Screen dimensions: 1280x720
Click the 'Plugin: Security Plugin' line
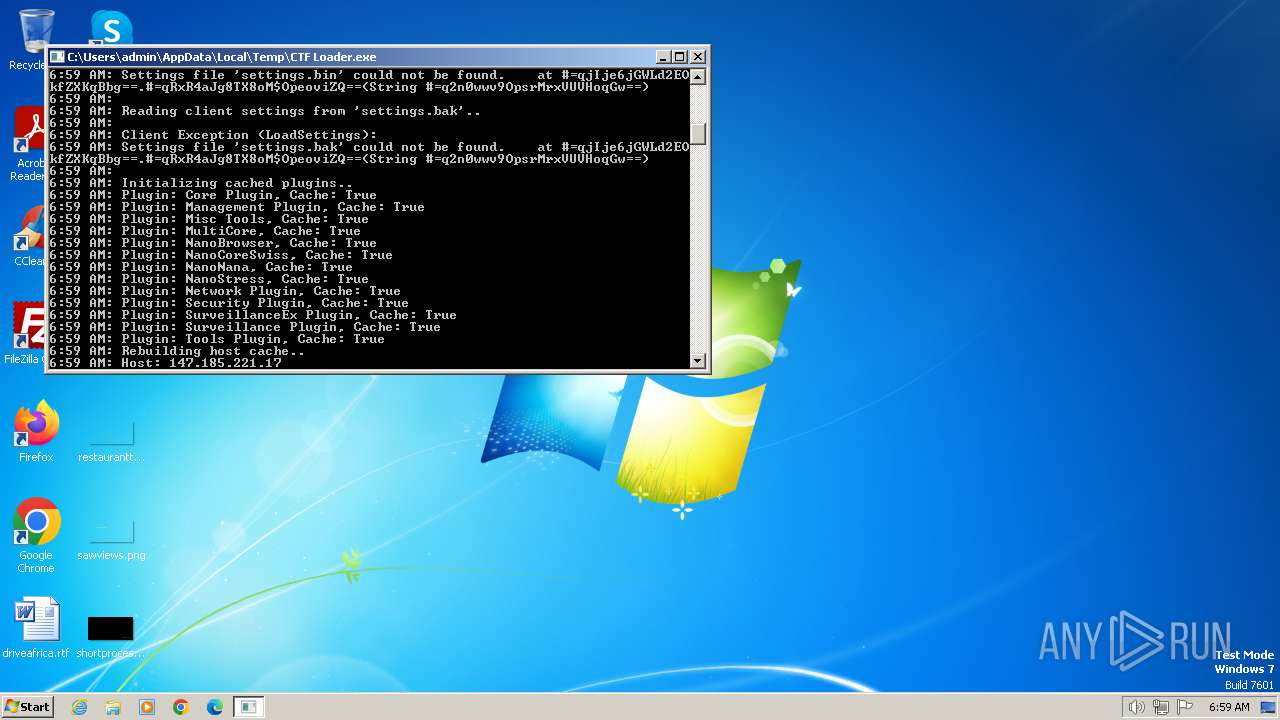[229, 303]
